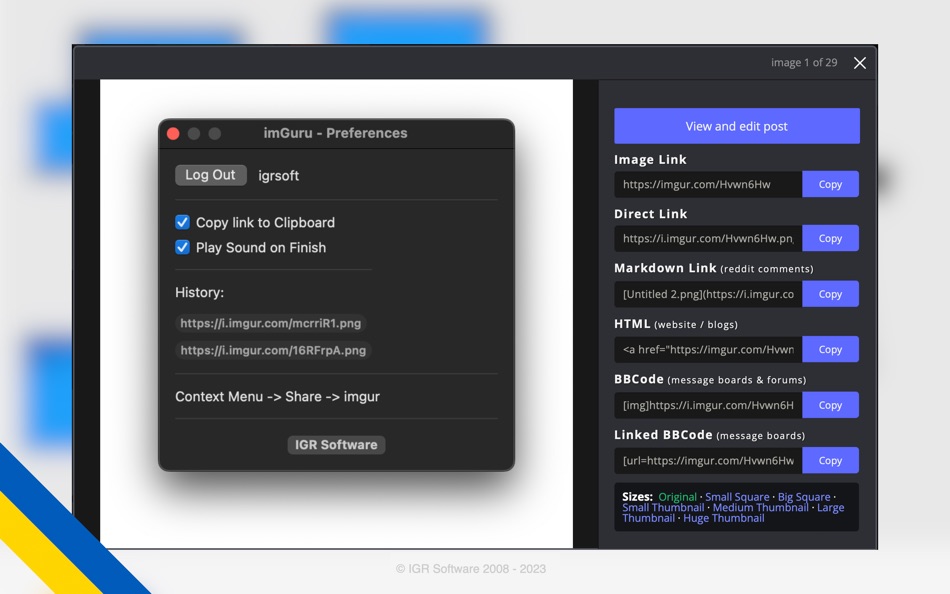The width and height of the screenshot is (950, 594).
Task: Copy the Markdown Link
Action: (x=830, y=294)
